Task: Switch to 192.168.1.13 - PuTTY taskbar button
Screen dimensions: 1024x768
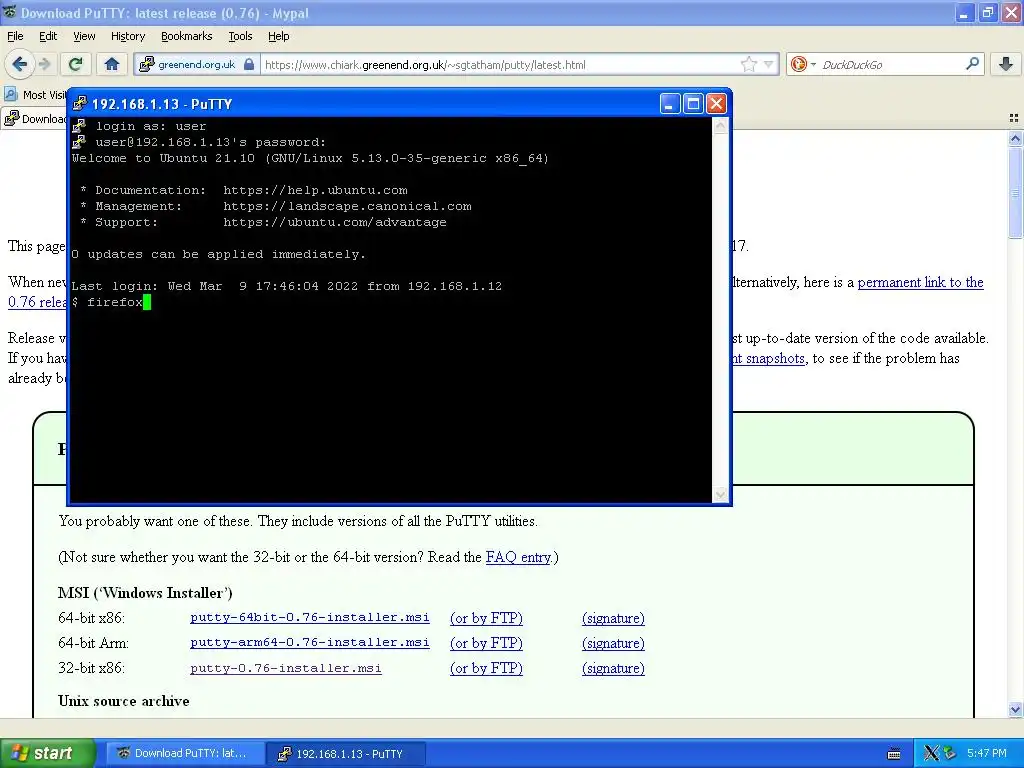Action: click(346, 753)
